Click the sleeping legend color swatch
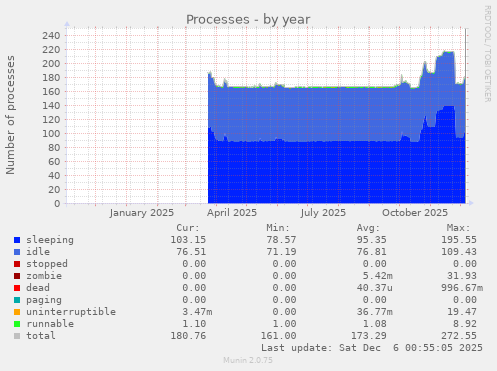Screen dimensions: 497x371 pyautogui.click(x=17, y=240)
